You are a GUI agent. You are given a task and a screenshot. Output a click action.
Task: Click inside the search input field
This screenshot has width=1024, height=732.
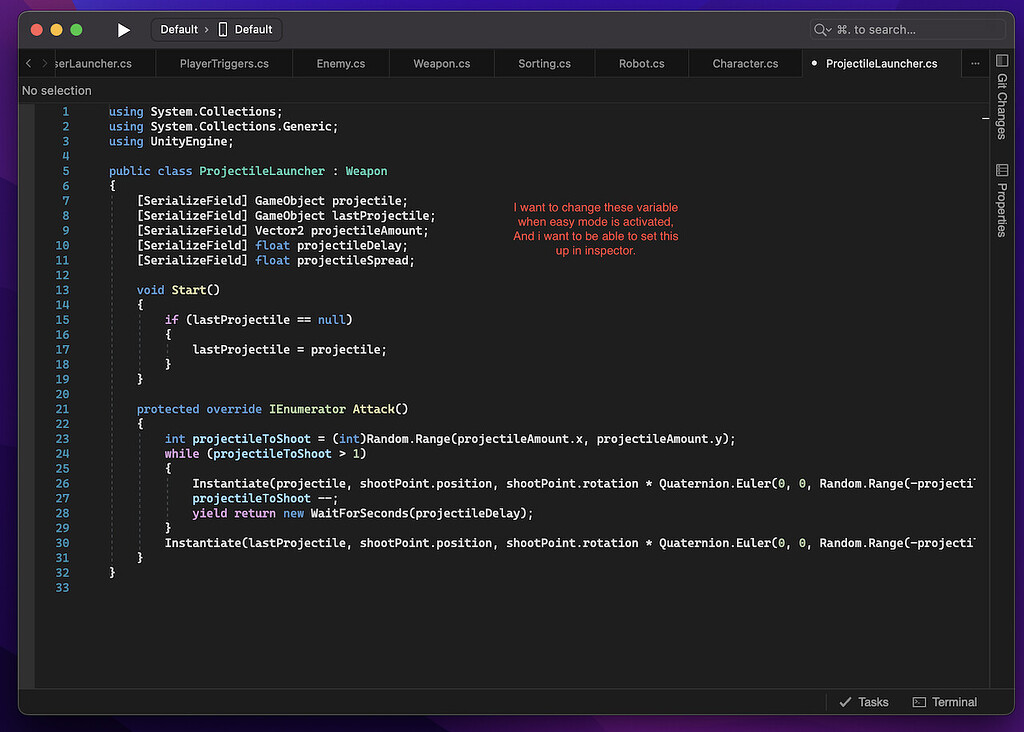(x=910, y=29)
